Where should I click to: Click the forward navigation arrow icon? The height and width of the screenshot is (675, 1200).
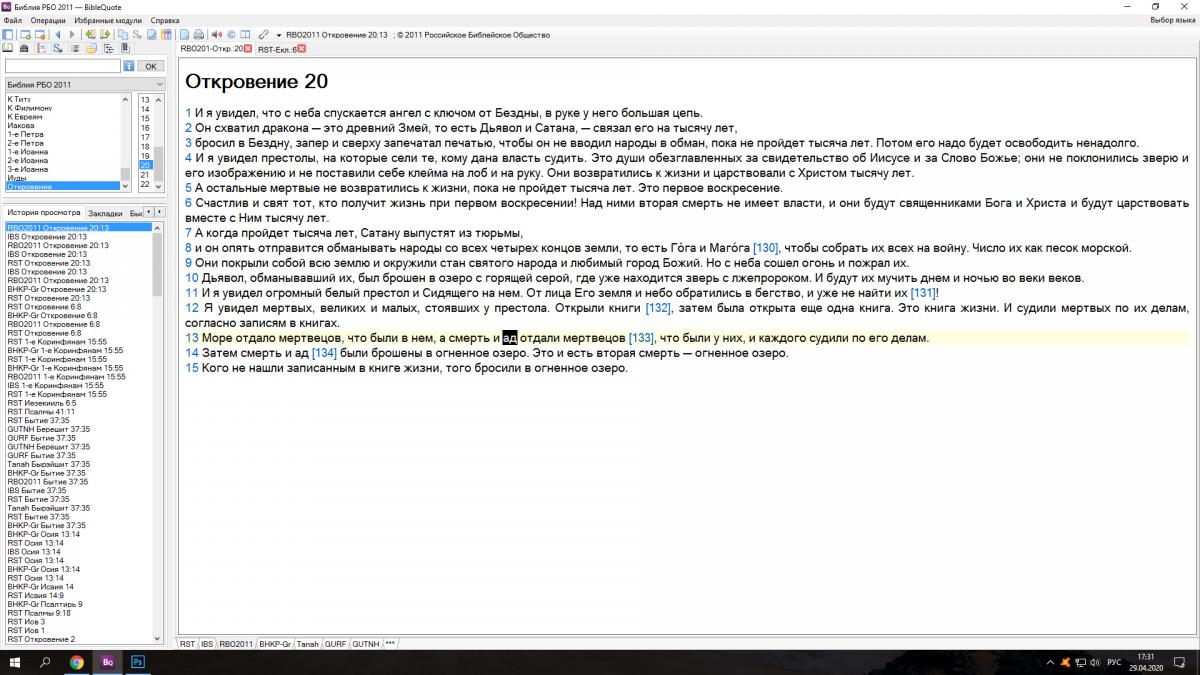[x=72, y=34]
